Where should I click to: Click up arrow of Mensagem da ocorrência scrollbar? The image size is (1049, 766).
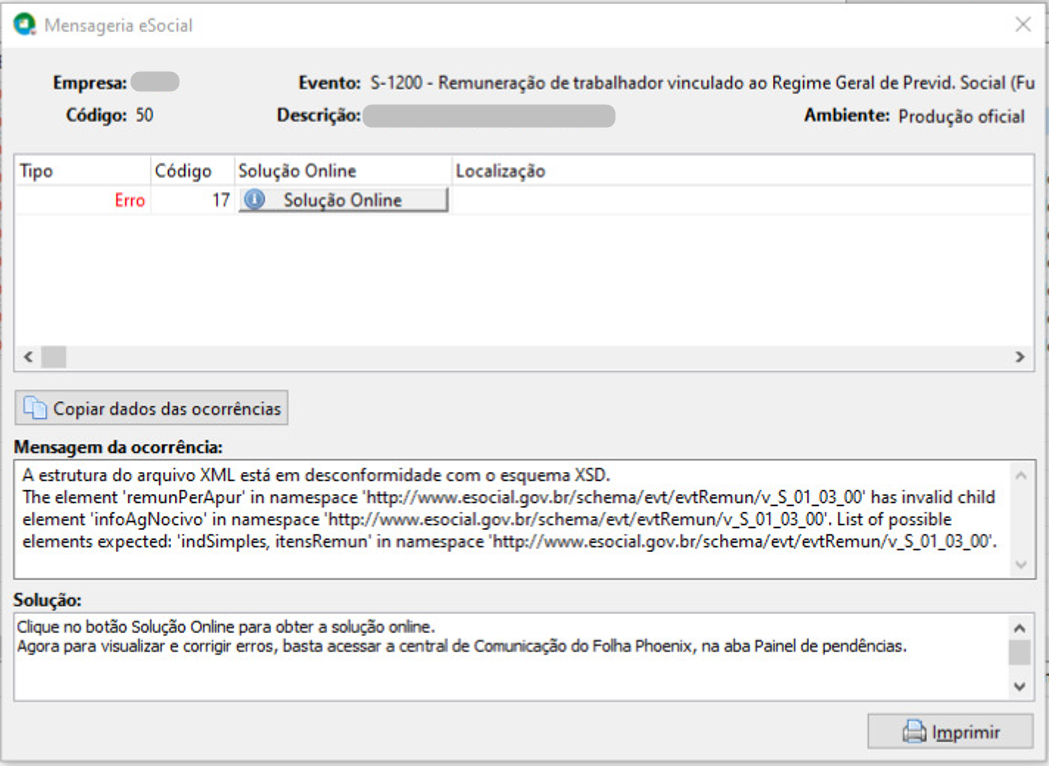[1021, 476]
